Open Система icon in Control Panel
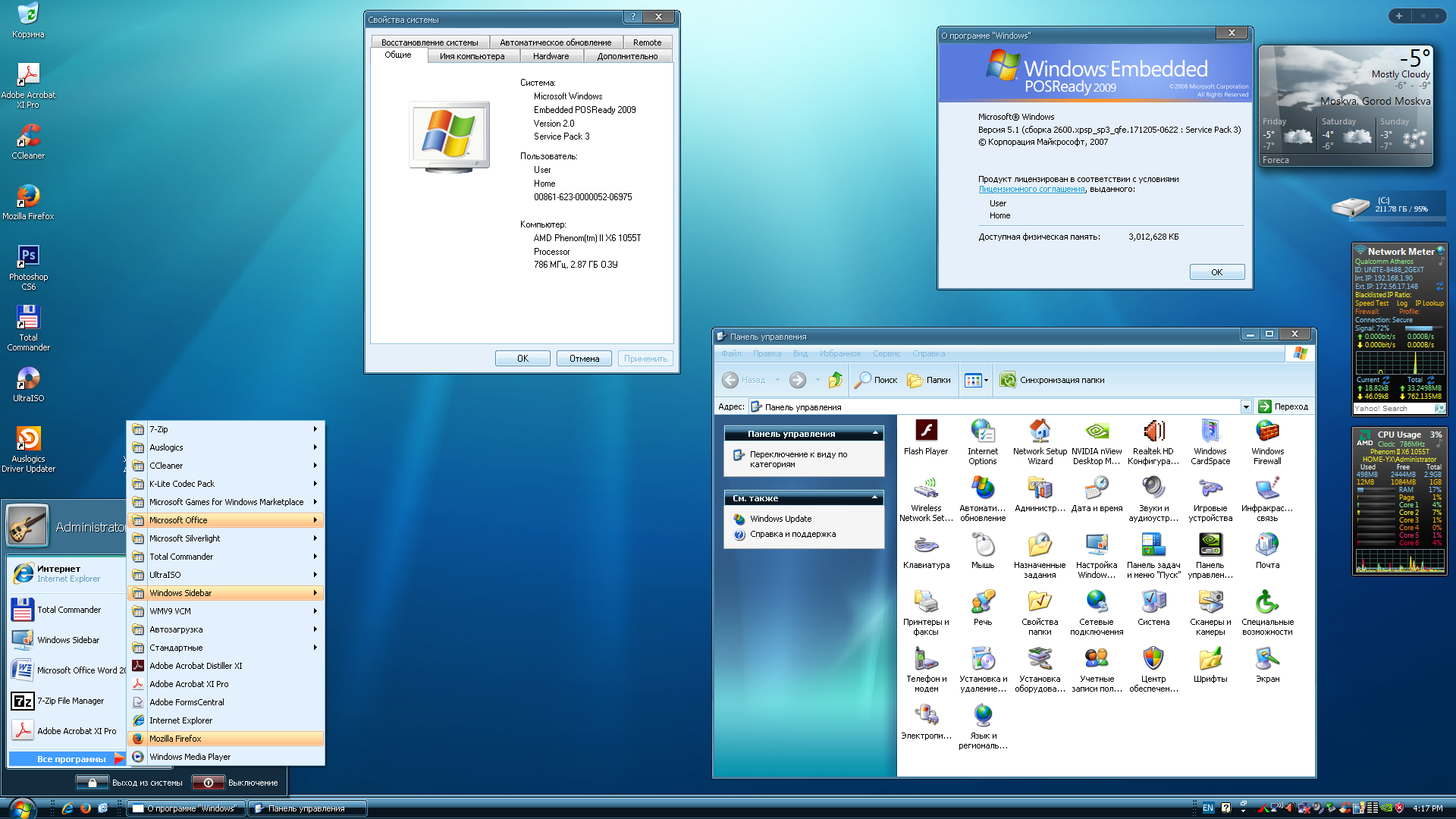1456x819 pixels. [1153, 609]
